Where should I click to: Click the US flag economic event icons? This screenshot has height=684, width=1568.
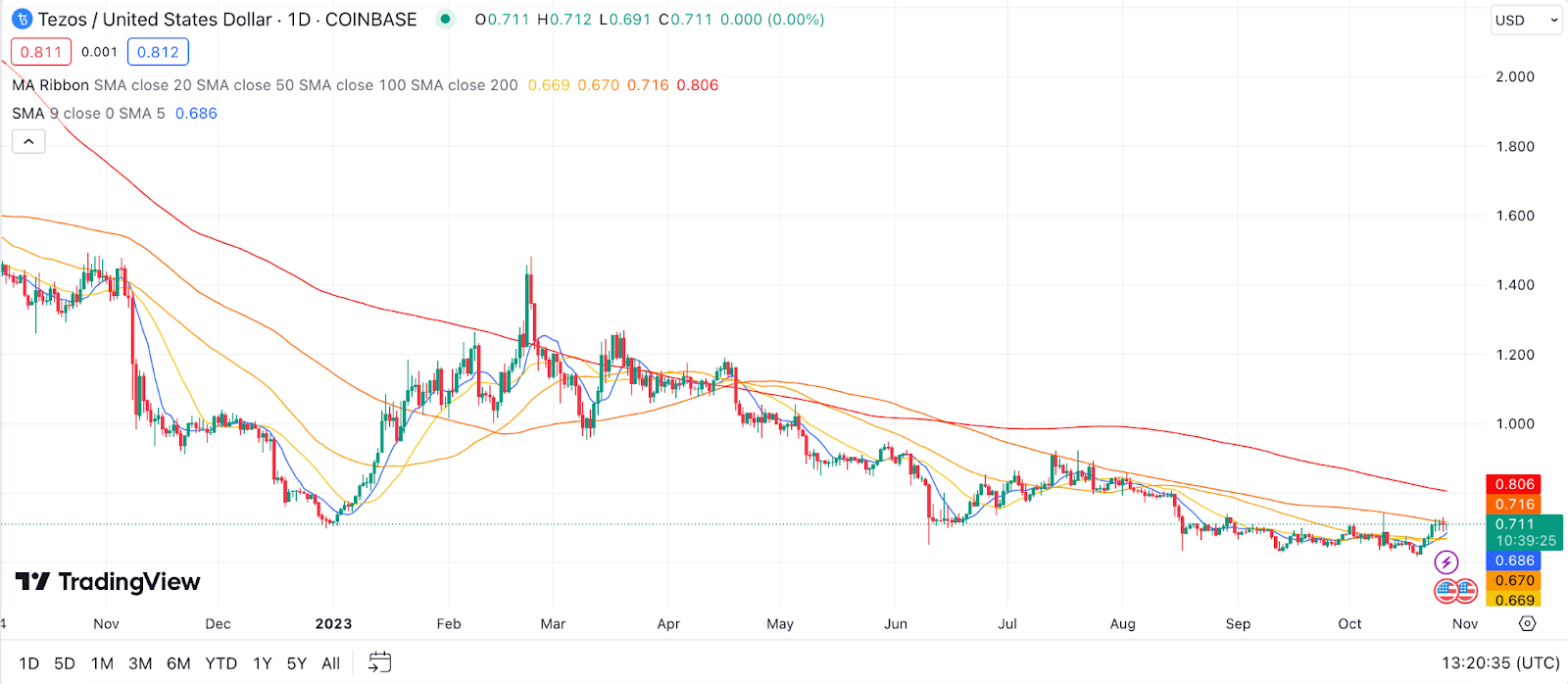click(x=1456, y=590)
